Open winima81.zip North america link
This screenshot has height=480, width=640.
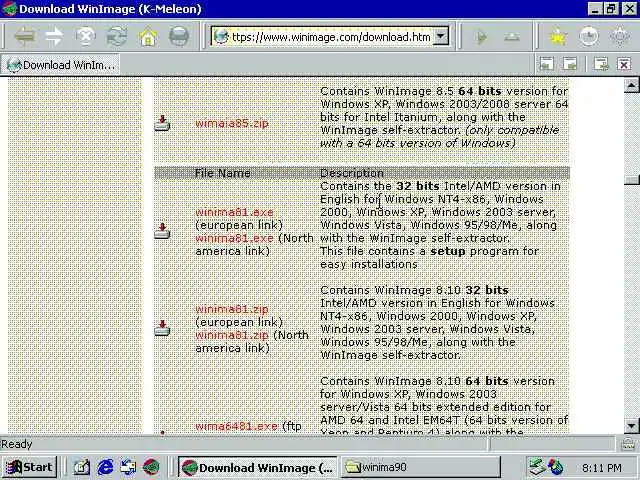pyautogui.click(x=232, y=335)
